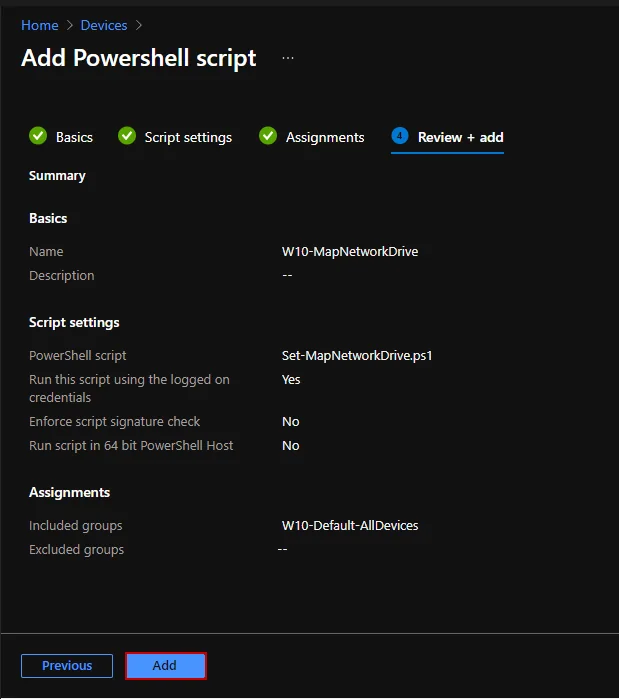This screenshot has height=699, width=619.
Task: Click the Included groups label
Action: pos(76,526)
